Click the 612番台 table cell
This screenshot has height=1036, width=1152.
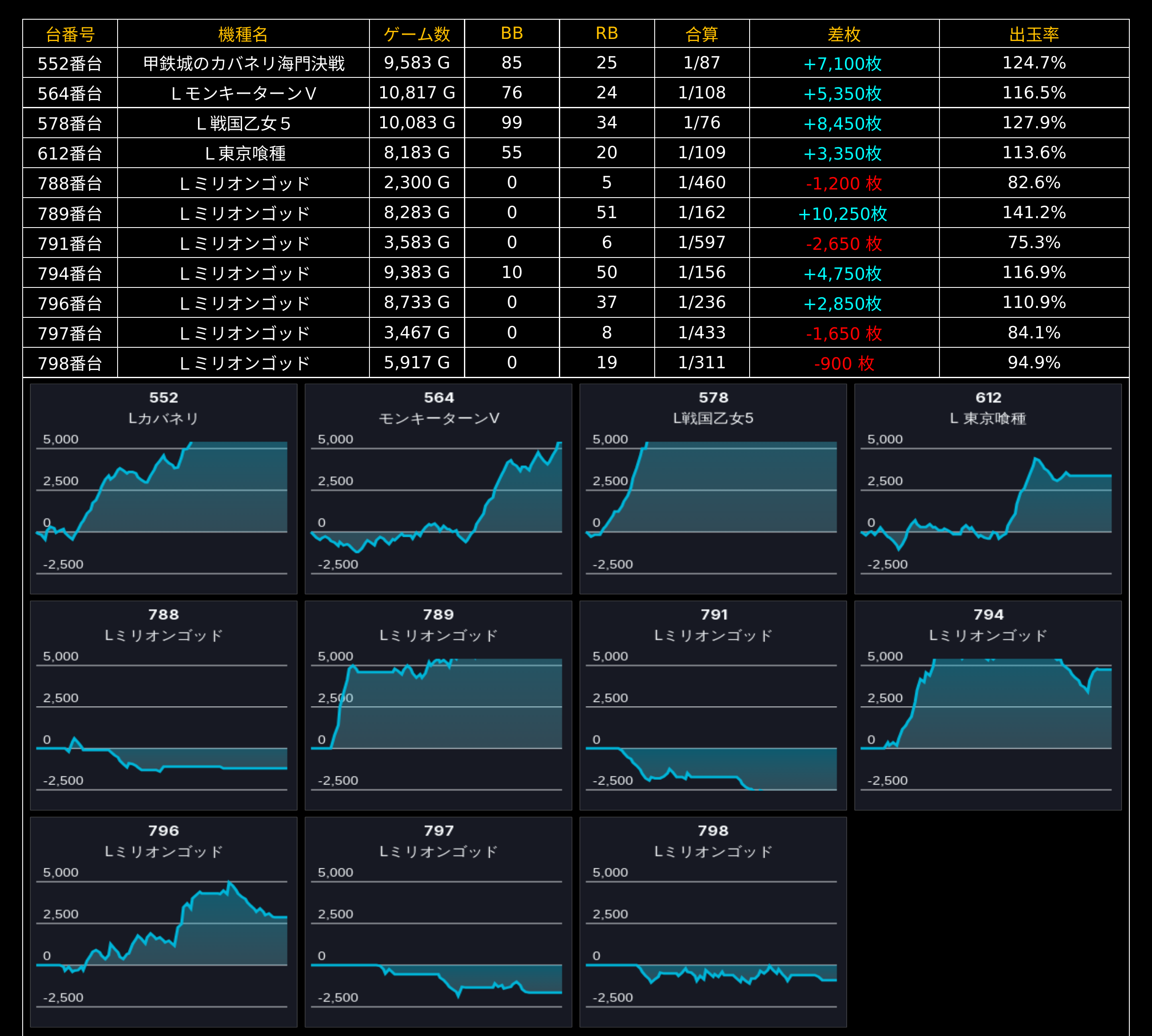pyautogui.click(x=70, y=153)
